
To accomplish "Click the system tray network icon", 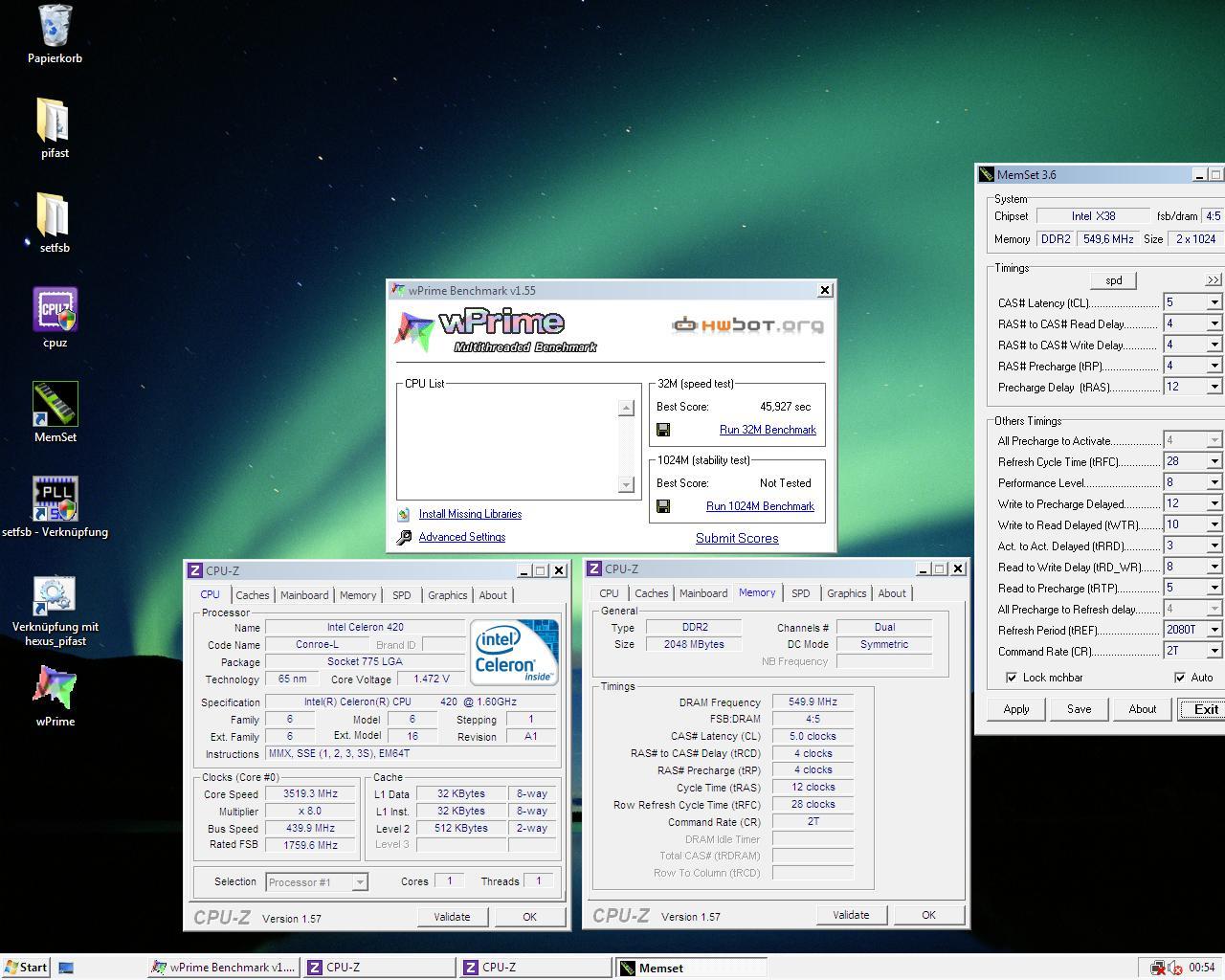I will click(1158, 968).
